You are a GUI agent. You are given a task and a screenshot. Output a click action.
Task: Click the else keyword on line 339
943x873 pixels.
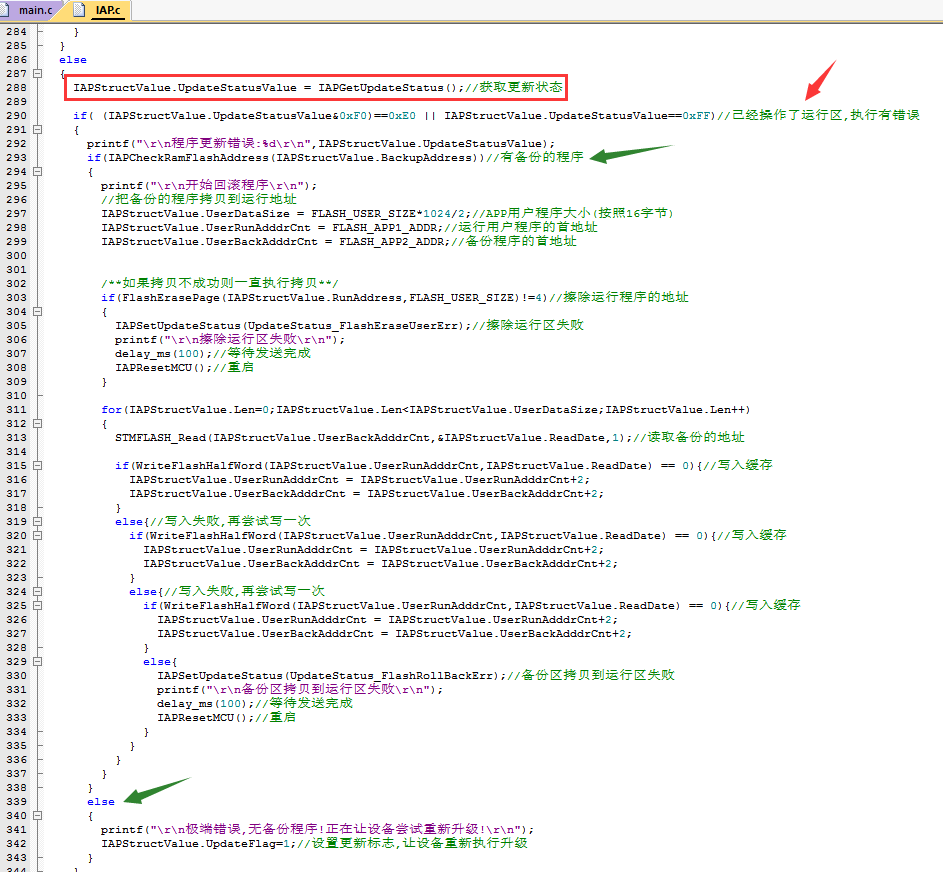101,802
